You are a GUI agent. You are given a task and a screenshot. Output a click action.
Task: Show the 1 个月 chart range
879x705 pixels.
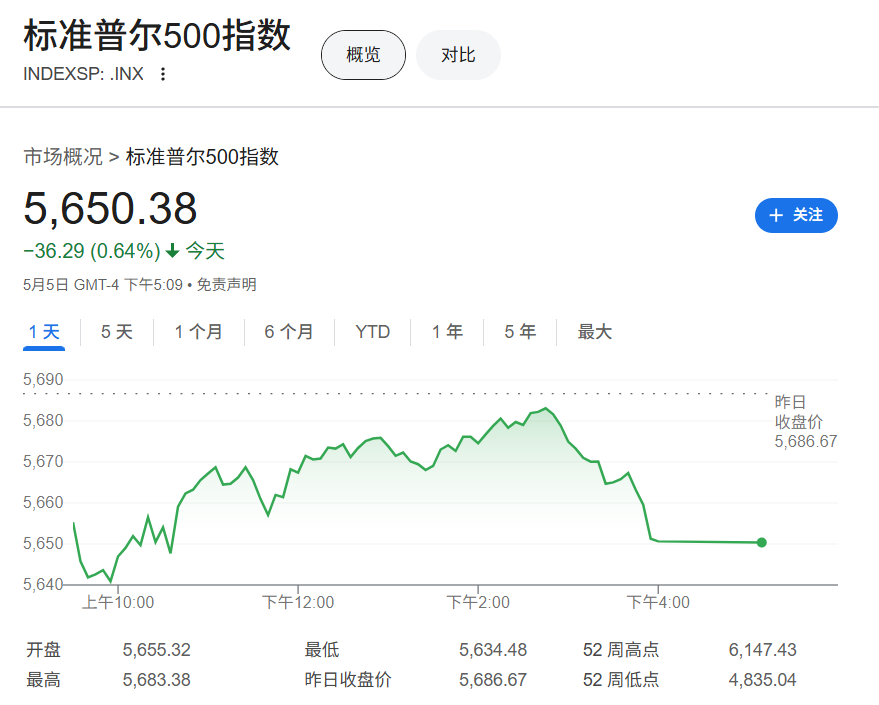tap(198, 332)
